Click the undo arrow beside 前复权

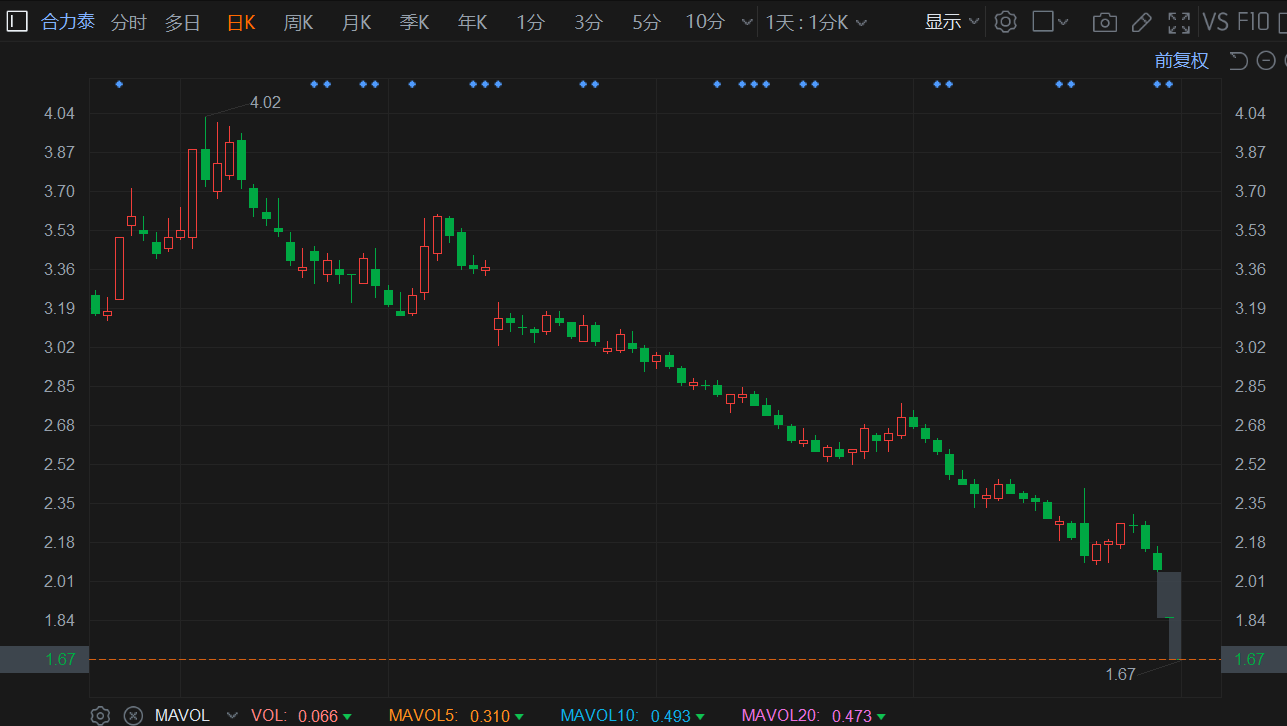click(1238, 61)
